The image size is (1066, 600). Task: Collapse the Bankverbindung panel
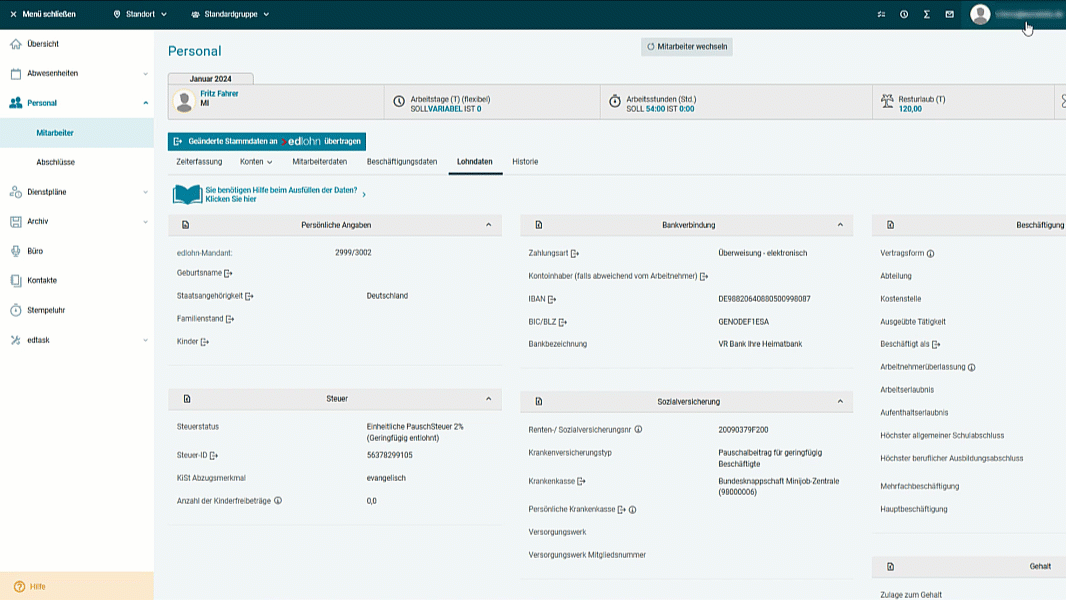pyautogui.click(x=840, y=225)
